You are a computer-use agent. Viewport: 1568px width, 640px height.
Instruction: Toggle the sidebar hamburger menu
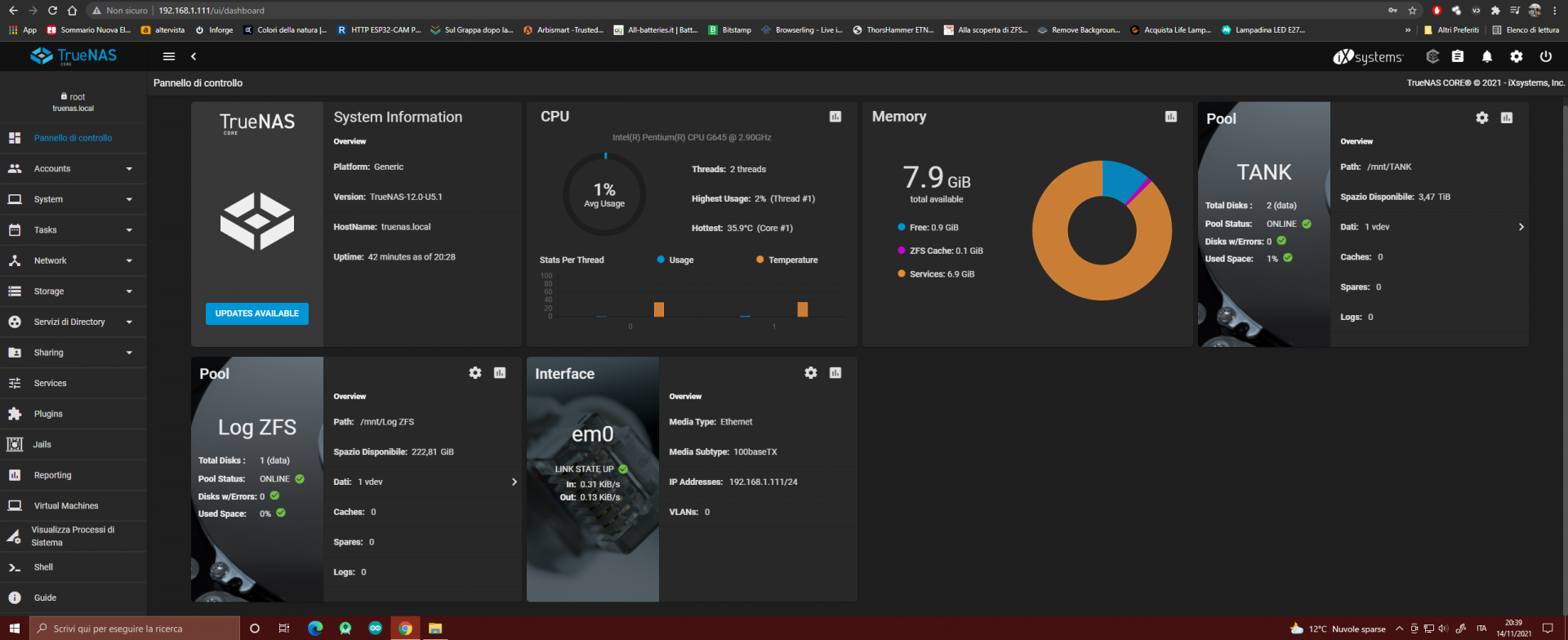169,56
